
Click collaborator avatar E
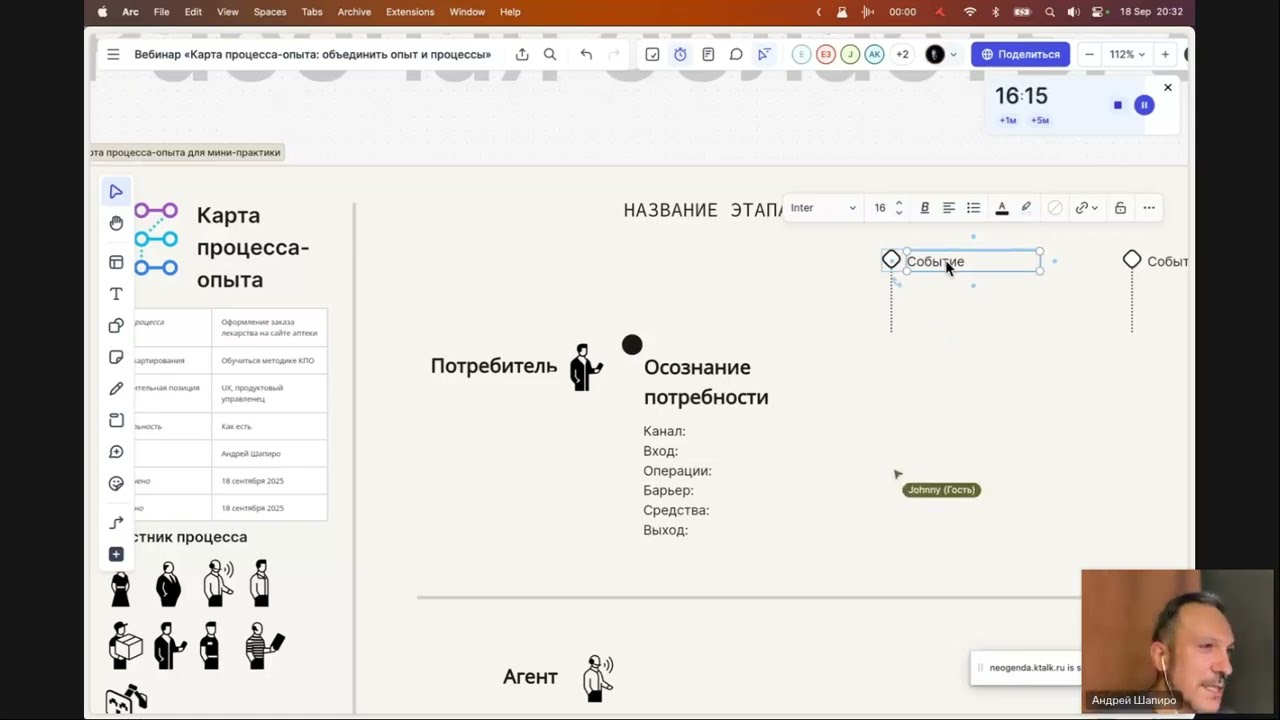coord(801,54)
